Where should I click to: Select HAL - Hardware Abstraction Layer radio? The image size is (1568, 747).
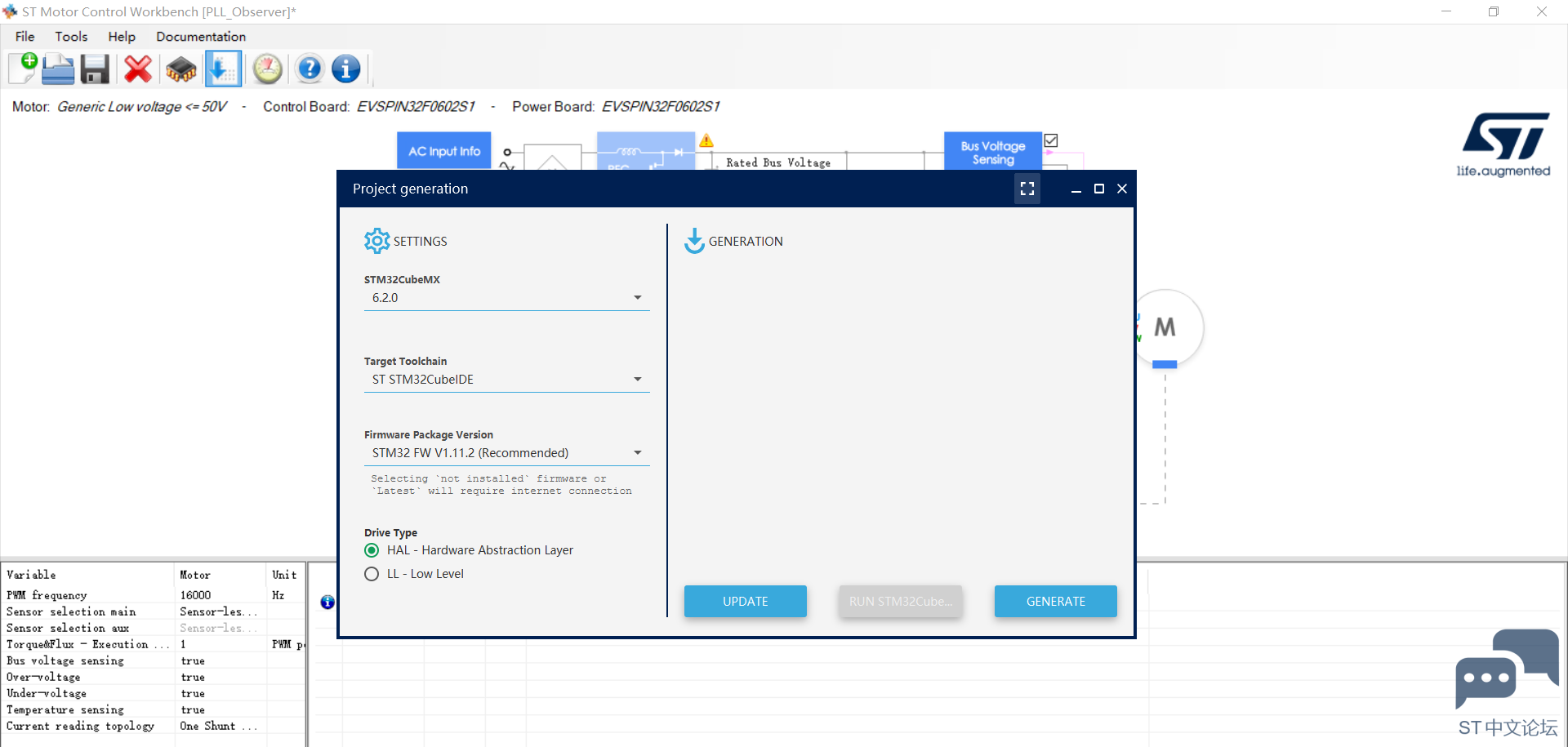[372, 550]
